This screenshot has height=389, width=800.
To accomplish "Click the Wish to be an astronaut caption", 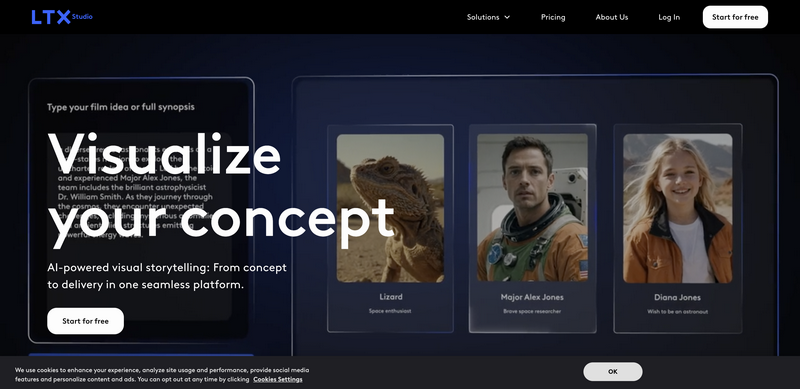I will [678, 311].
